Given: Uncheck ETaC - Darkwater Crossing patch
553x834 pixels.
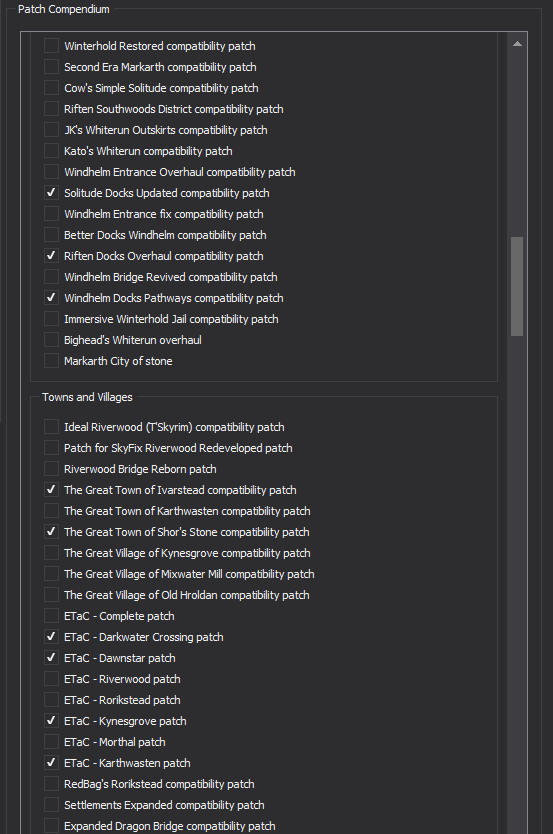Looking at the screenshot, I should point(51,637).
